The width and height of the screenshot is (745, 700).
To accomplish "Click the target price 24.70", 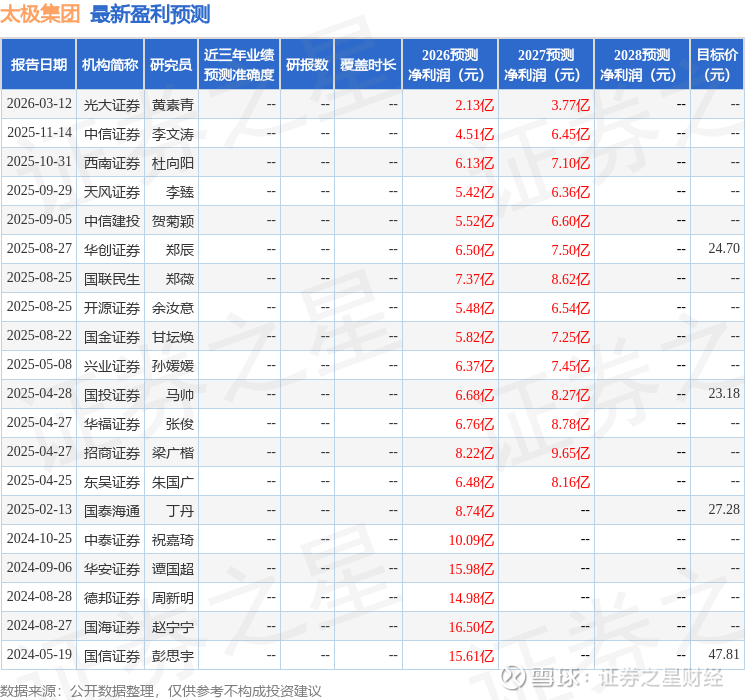I will (x=724, y=249).
